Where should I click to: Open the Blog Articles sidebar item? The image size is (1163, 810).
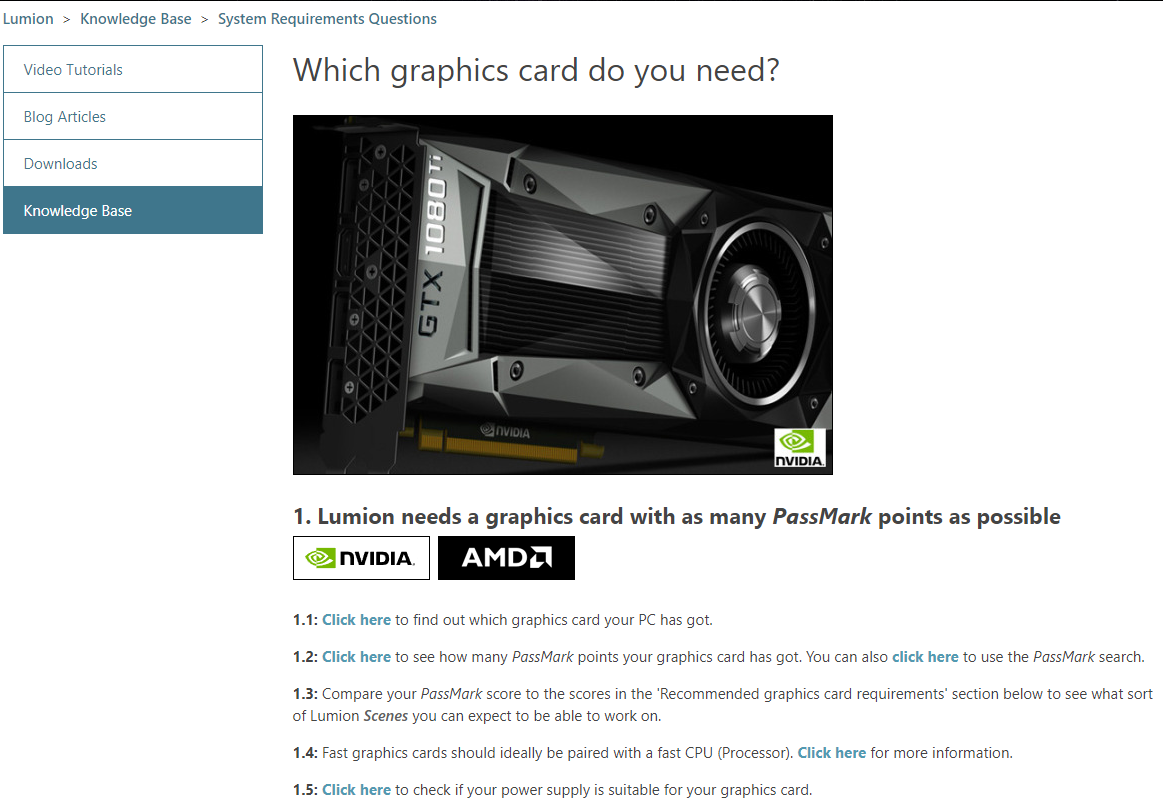[x=133, y=116]
